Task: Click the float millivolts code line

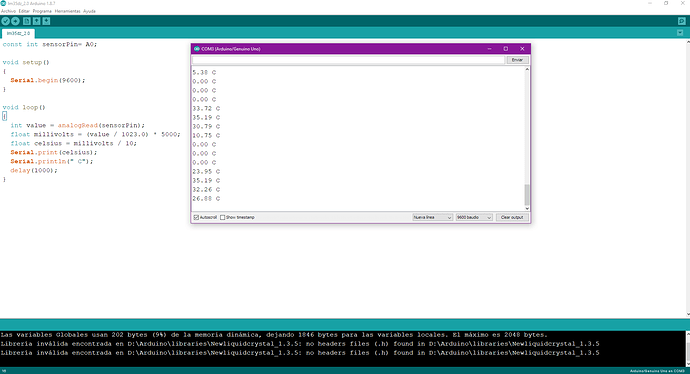Action: (95, 134)
